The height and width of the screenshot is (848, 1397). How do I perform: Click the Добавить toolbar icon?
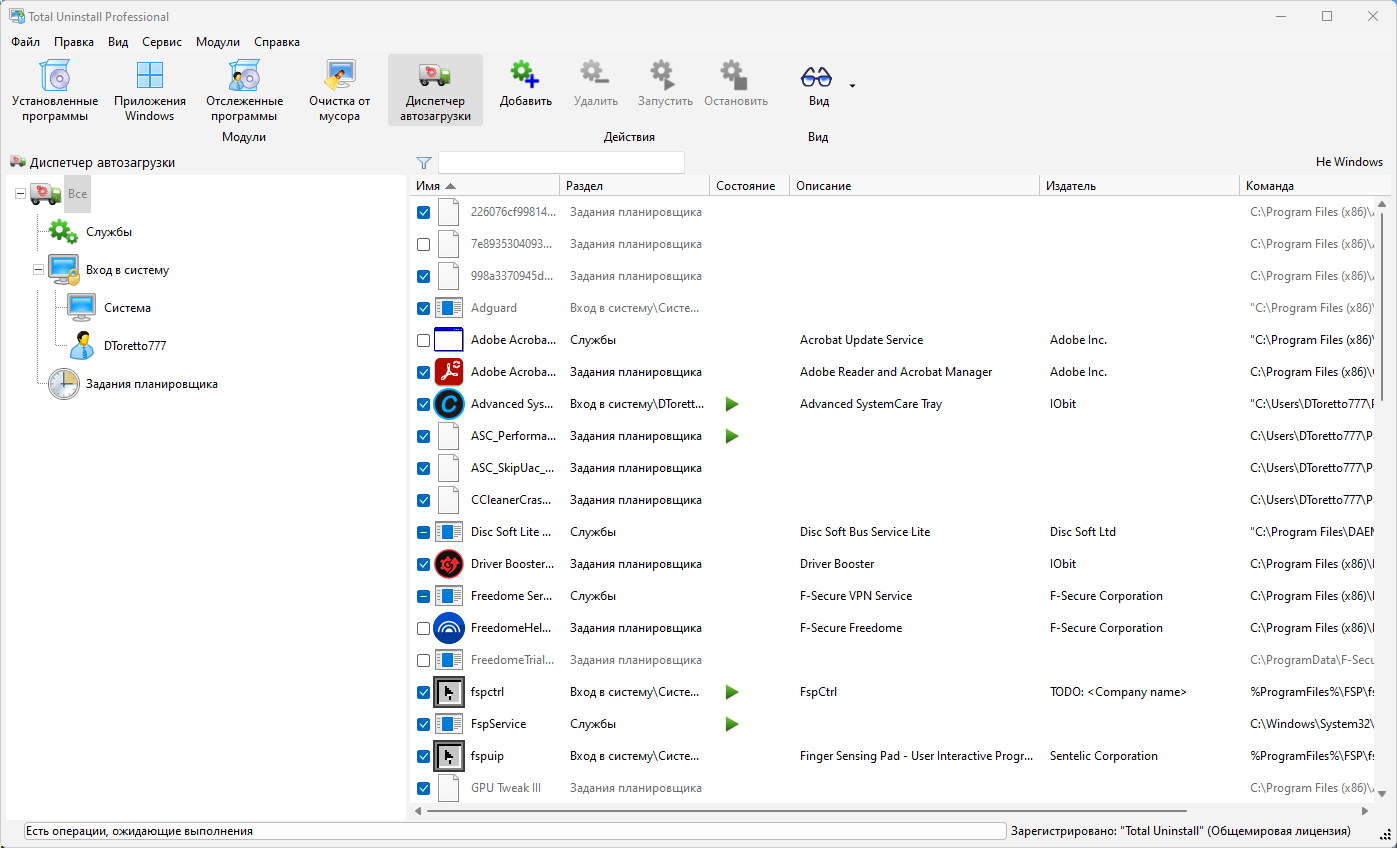[x=525, y=75]
